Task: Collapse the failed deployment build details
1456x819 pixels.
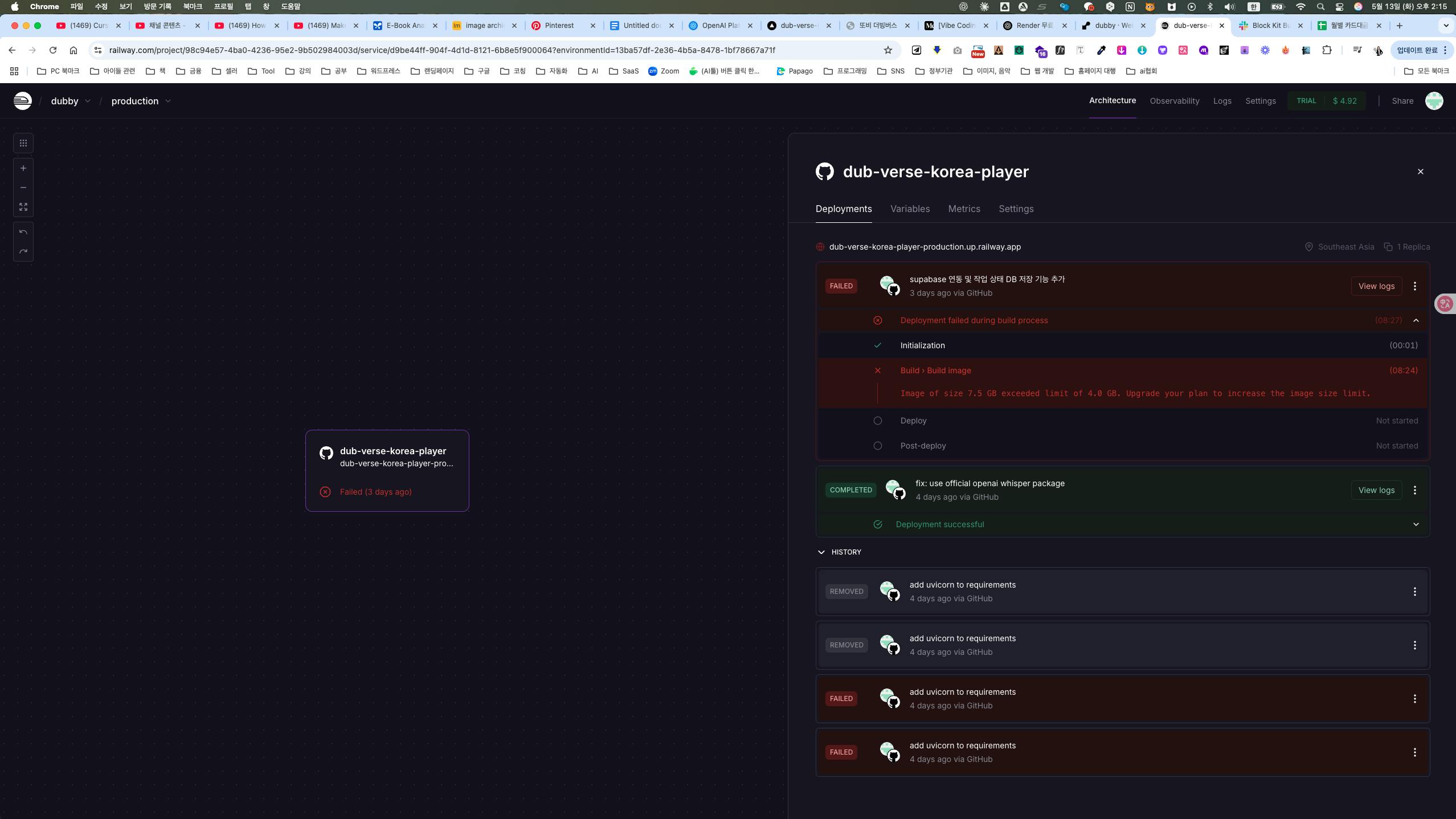Action: click(x=1416, y=320)
